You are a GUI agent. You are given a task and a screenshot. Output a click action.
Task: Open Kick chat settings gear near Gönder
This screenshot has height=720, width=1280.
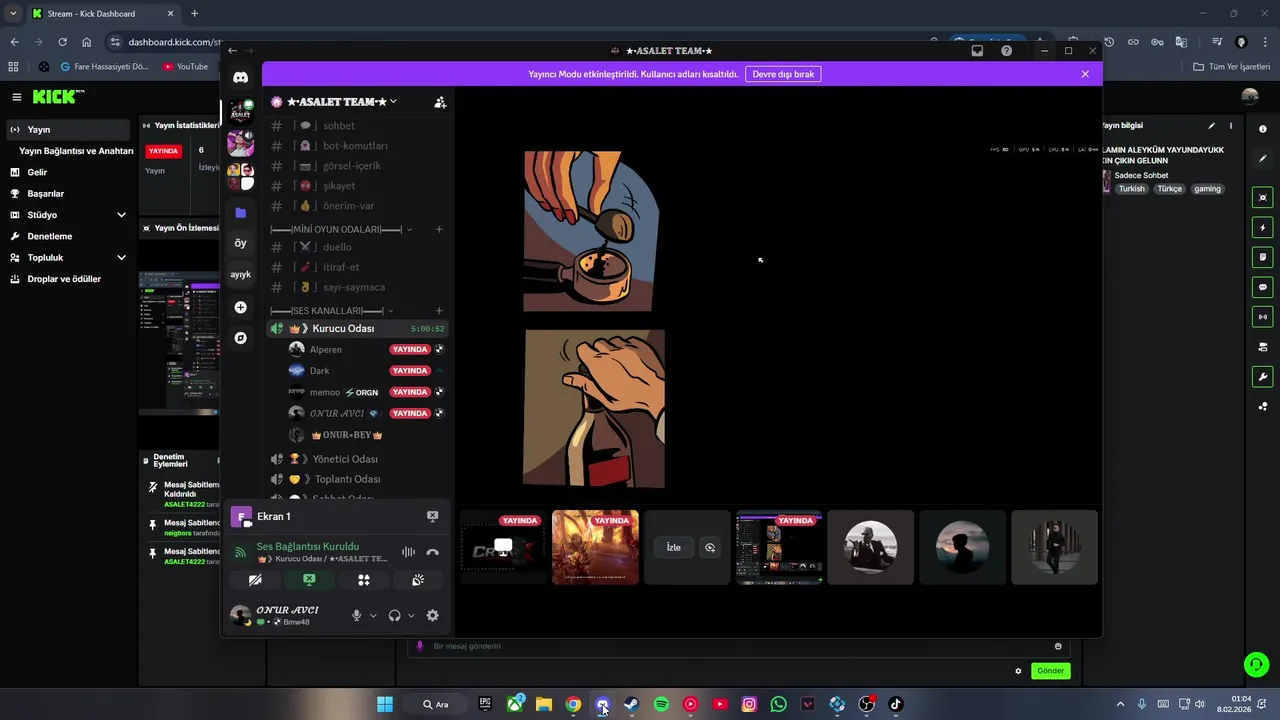click(x=1018, y=671)
